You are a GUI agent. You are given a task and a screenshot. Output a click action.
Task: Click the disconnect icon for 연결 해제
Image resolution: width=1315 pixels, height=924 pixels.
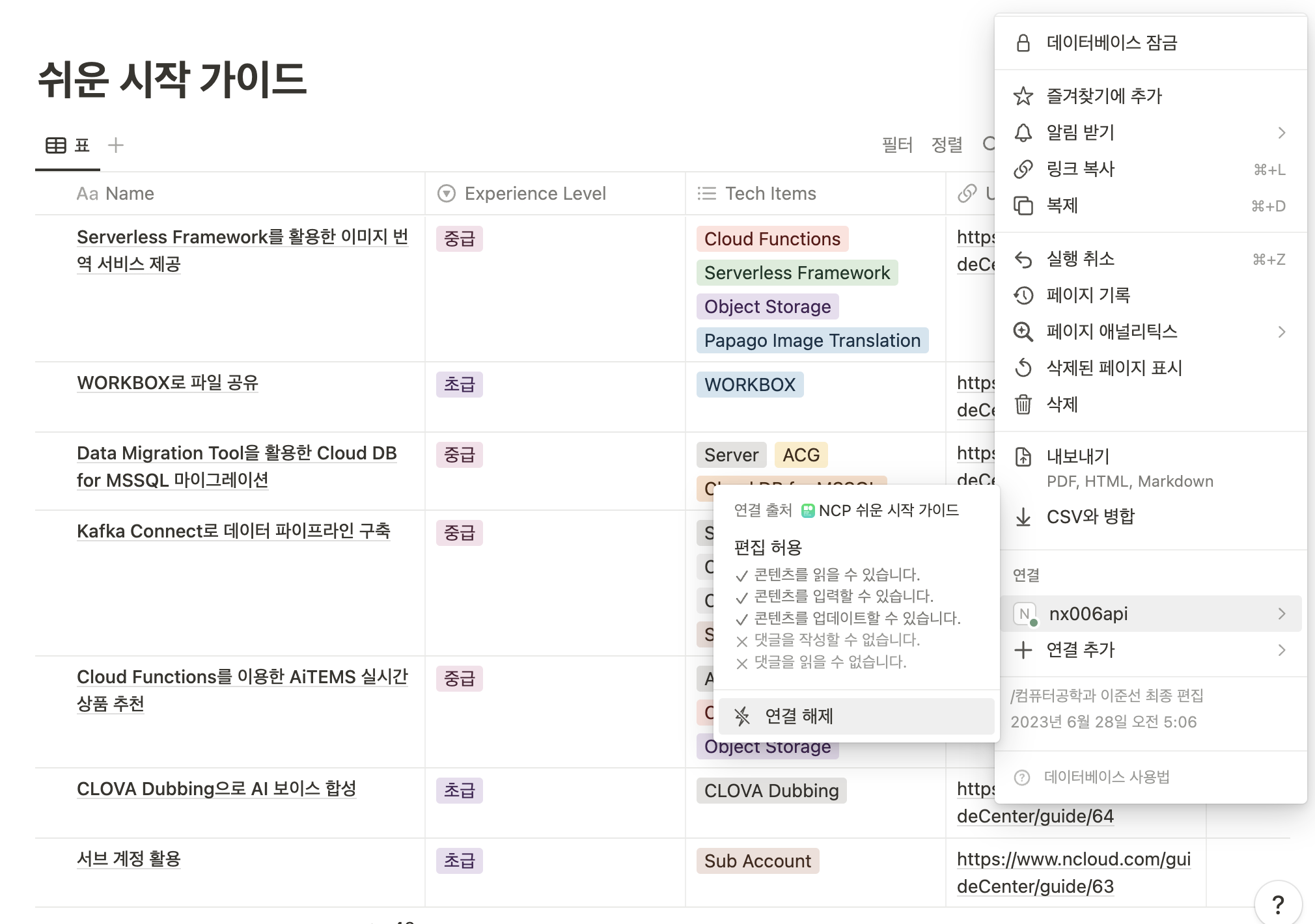[x=742, y=716]
